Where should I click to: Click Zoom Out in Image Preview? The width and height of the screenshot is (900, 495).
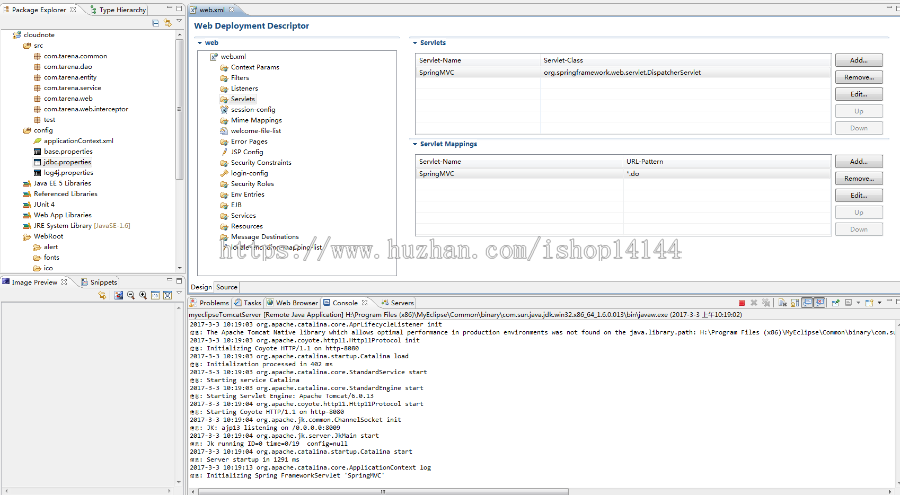(x=131, y=295)
